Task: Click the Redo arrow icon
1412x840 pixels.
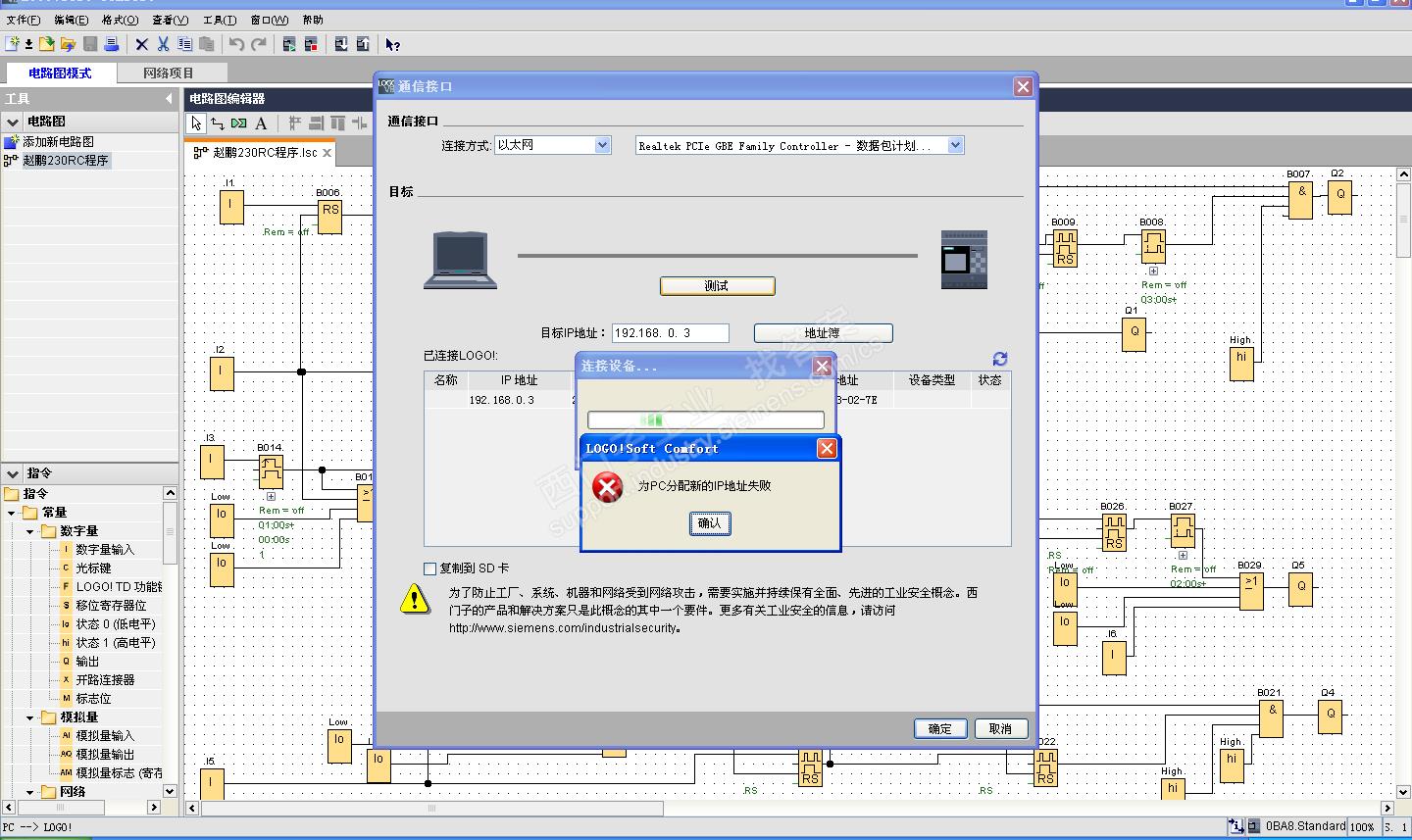Action: (x=259, y=44)
